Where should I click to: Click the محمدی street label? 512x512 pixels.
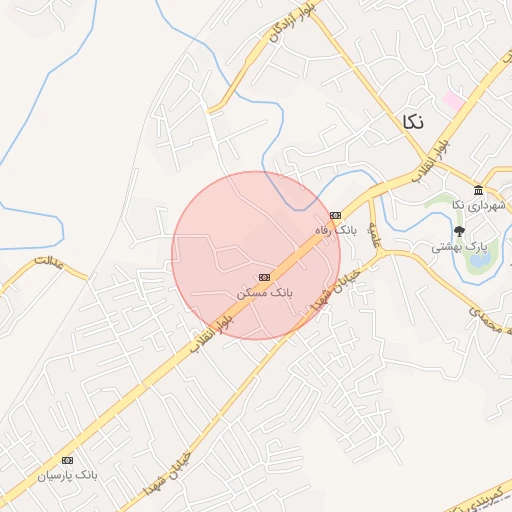click(x=485, y=320)
